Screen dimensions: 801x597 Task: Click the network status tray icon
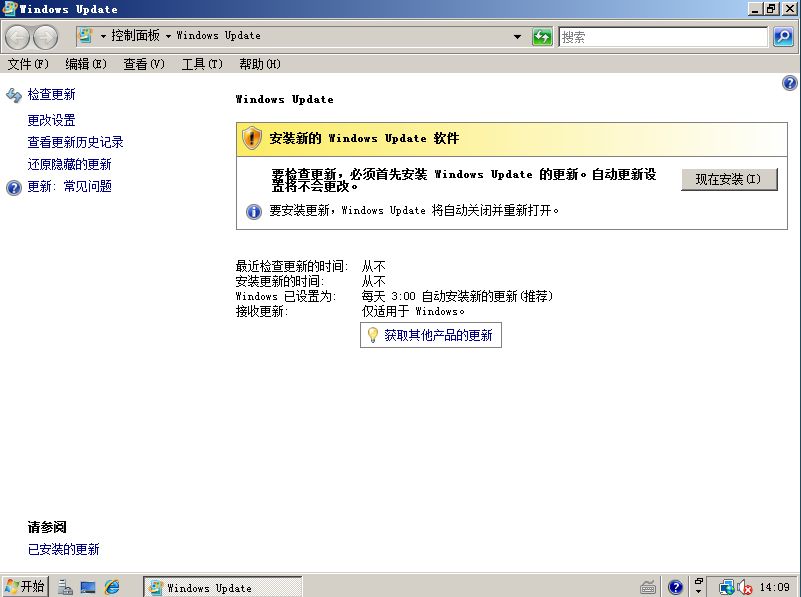pyautogui.click(x=726, y=587)
